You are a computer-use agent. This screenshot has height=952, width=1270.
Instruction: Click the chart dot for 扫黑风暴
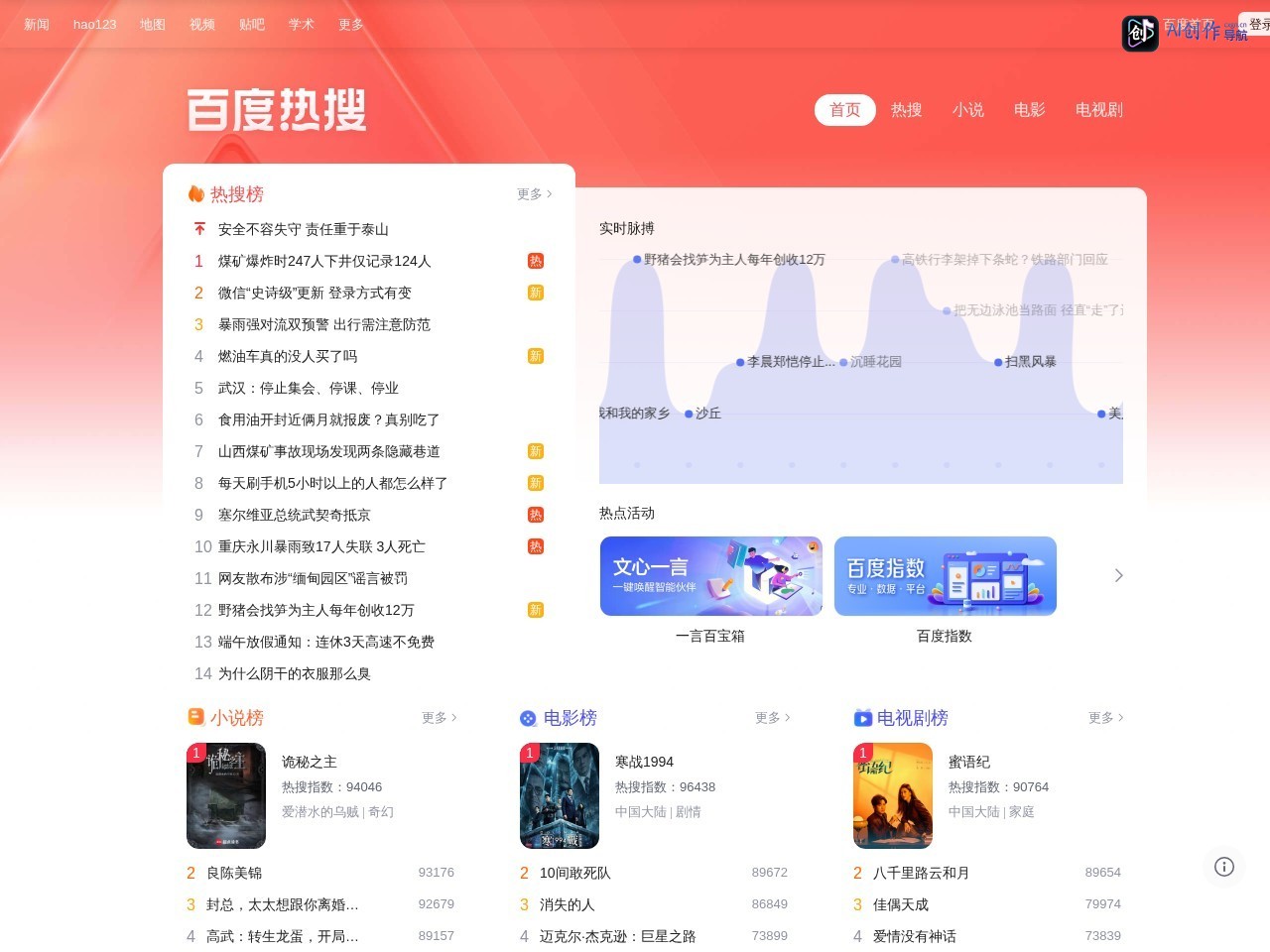(998, 362)
